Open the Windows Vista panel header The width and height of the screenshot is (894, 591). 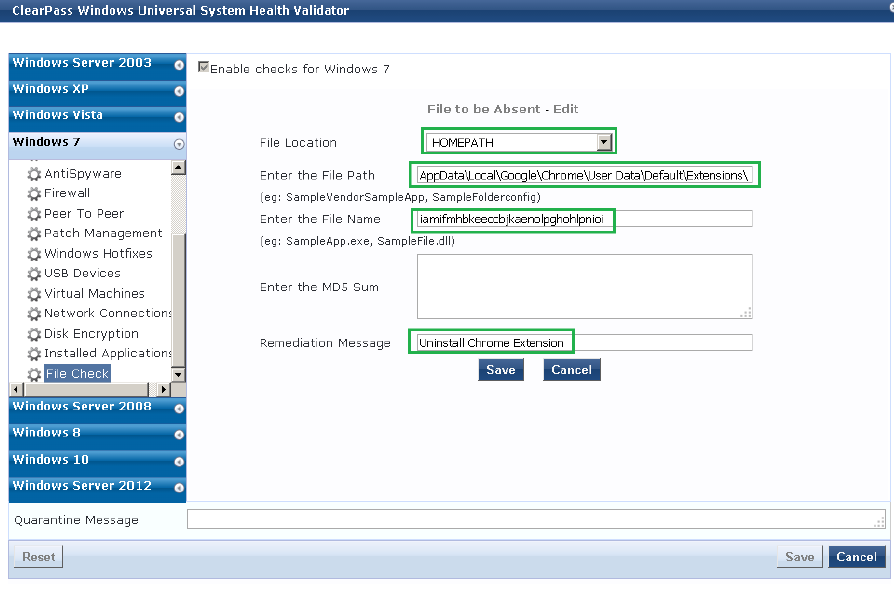[97, 118]
